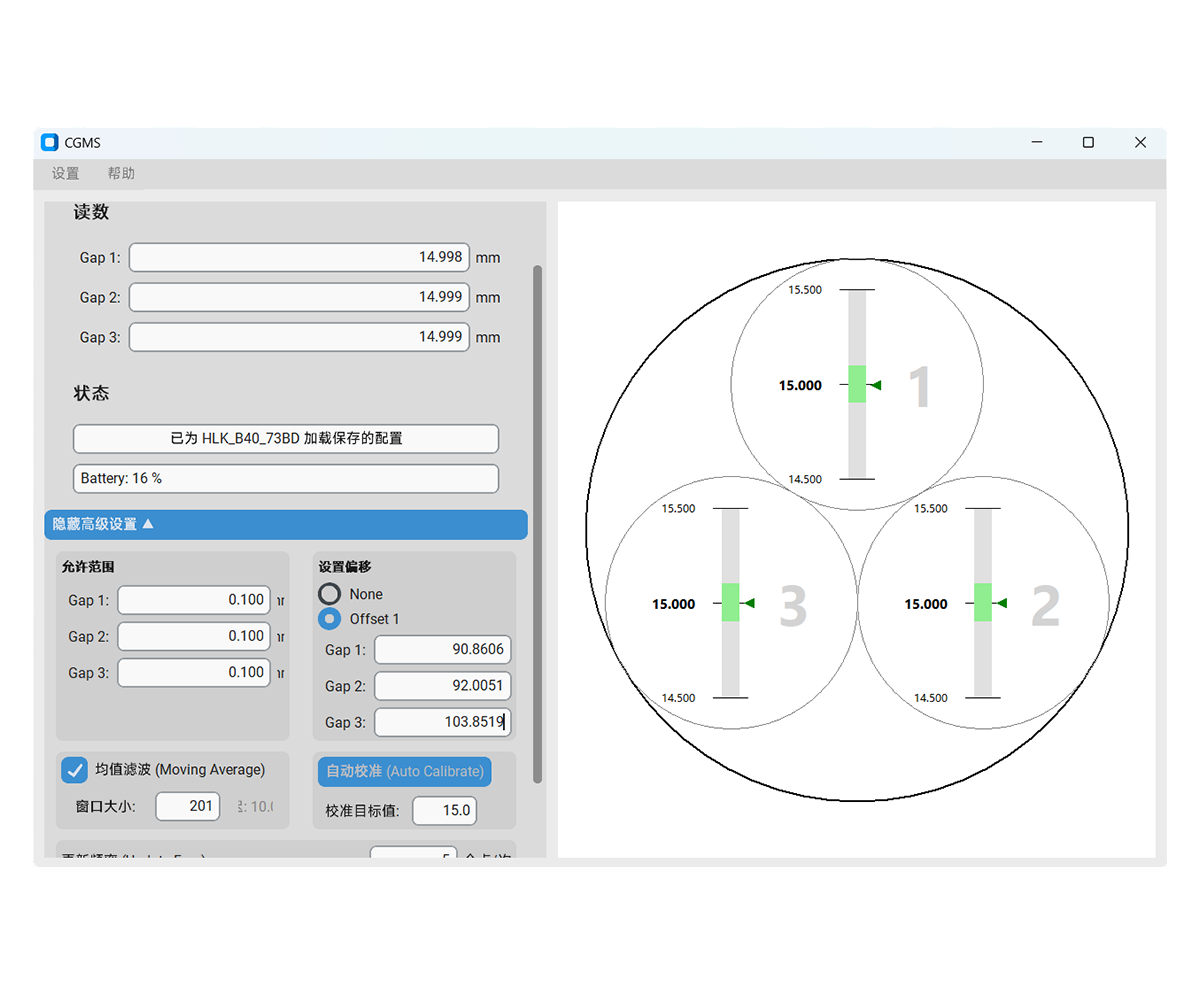Minimize the CGMS window

pyautogui.click(x=1037, y=143)
